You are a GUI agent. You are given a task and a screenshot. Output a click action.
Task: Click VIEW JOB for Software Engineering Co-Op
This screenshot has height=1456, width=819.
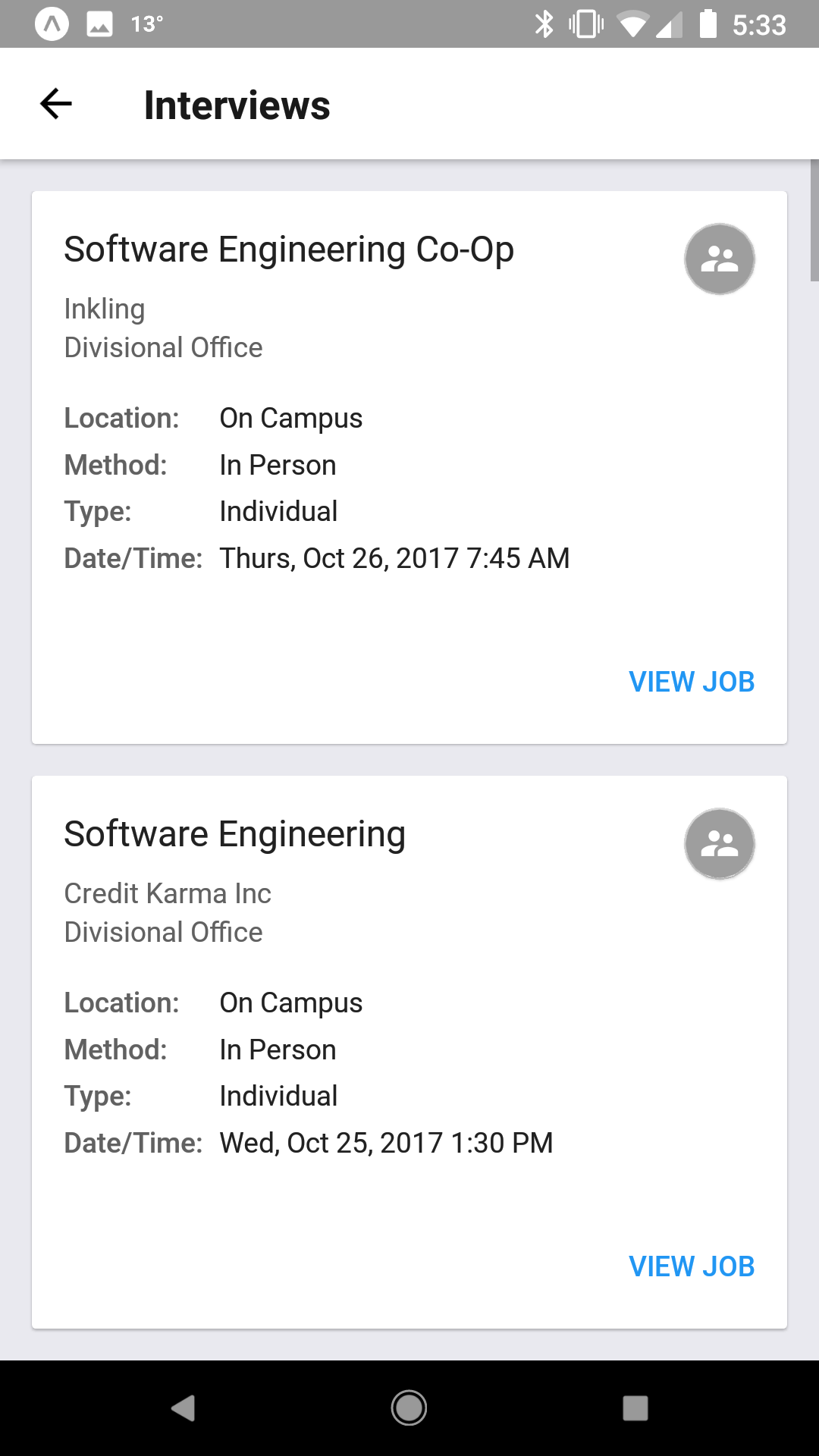[692, 682]
